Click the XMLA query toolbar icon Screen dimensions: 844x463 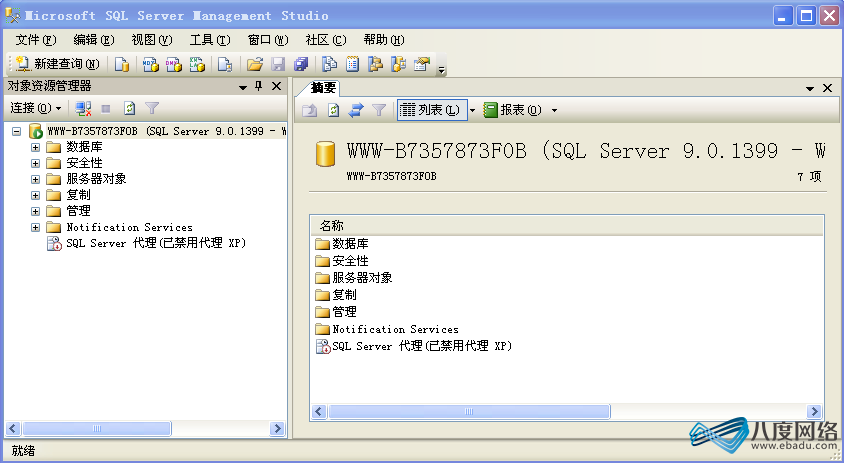point(197,65)
